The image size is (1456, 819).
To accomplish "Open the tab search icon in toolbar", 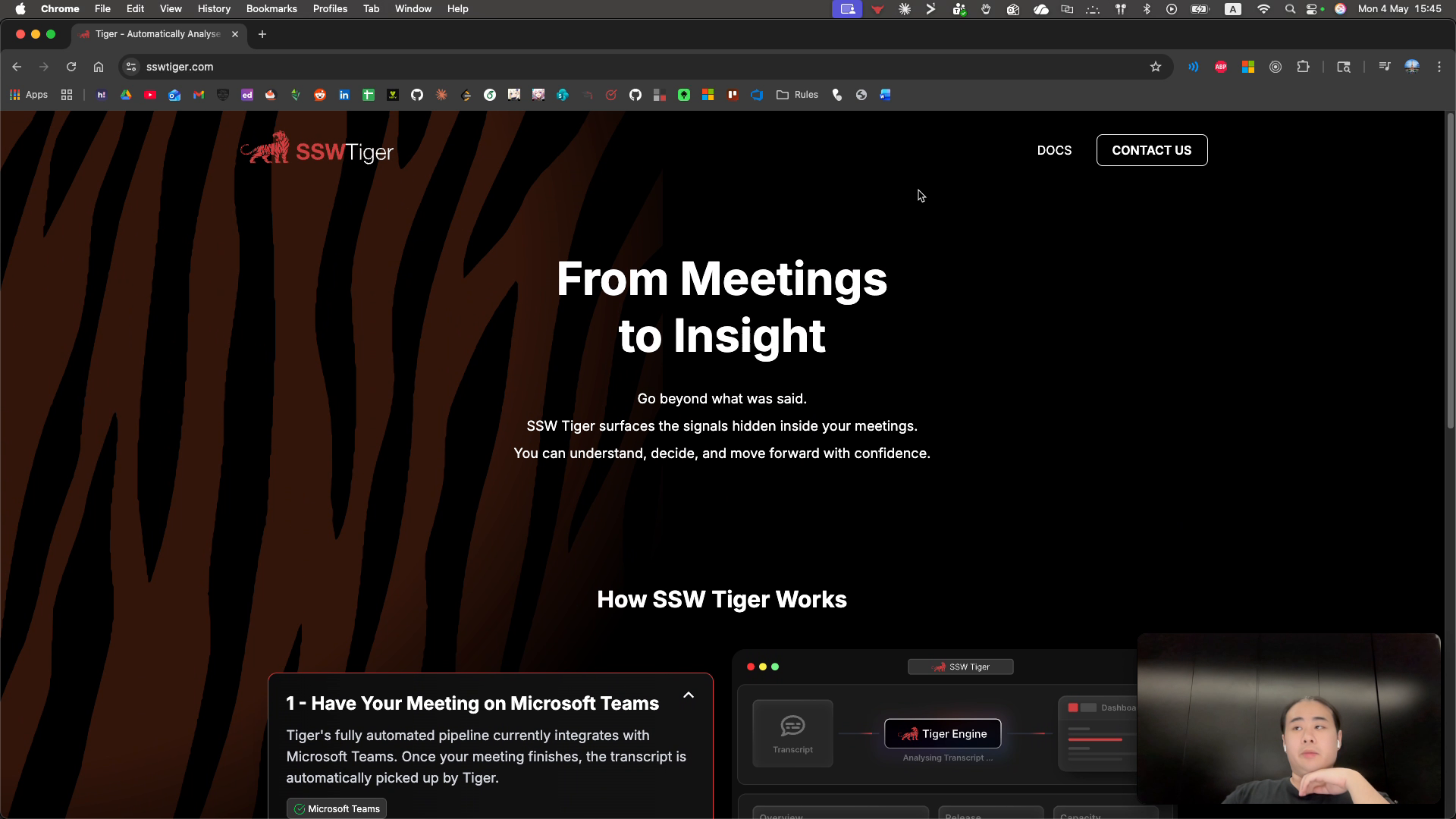I will click(x=1344, y=67).
